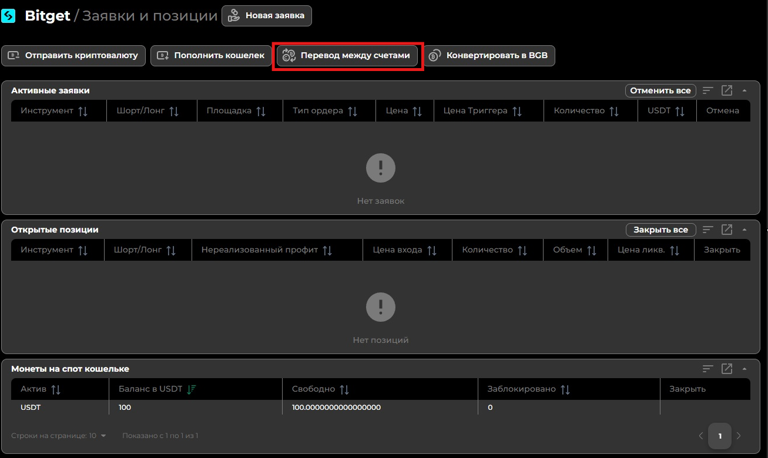Open filter options in Открытые позиции panel

(x=708, y=230)
